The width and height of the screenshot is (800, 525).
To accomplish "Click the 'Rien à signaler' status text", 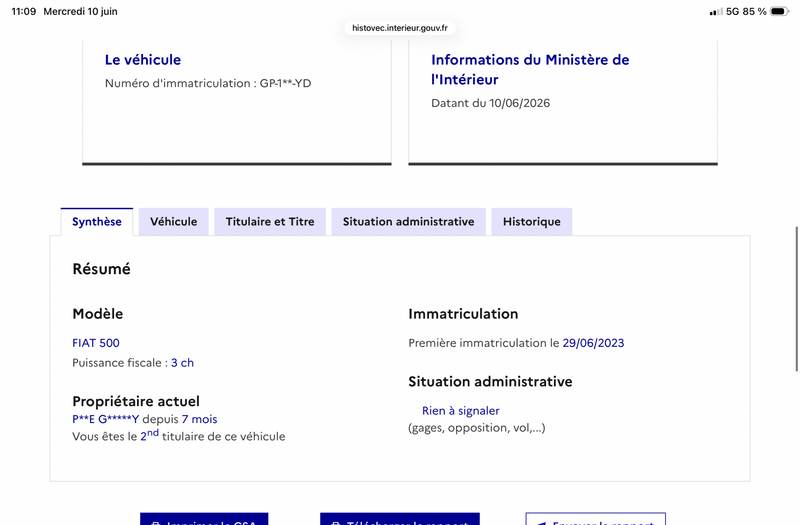I will point(461,411).
